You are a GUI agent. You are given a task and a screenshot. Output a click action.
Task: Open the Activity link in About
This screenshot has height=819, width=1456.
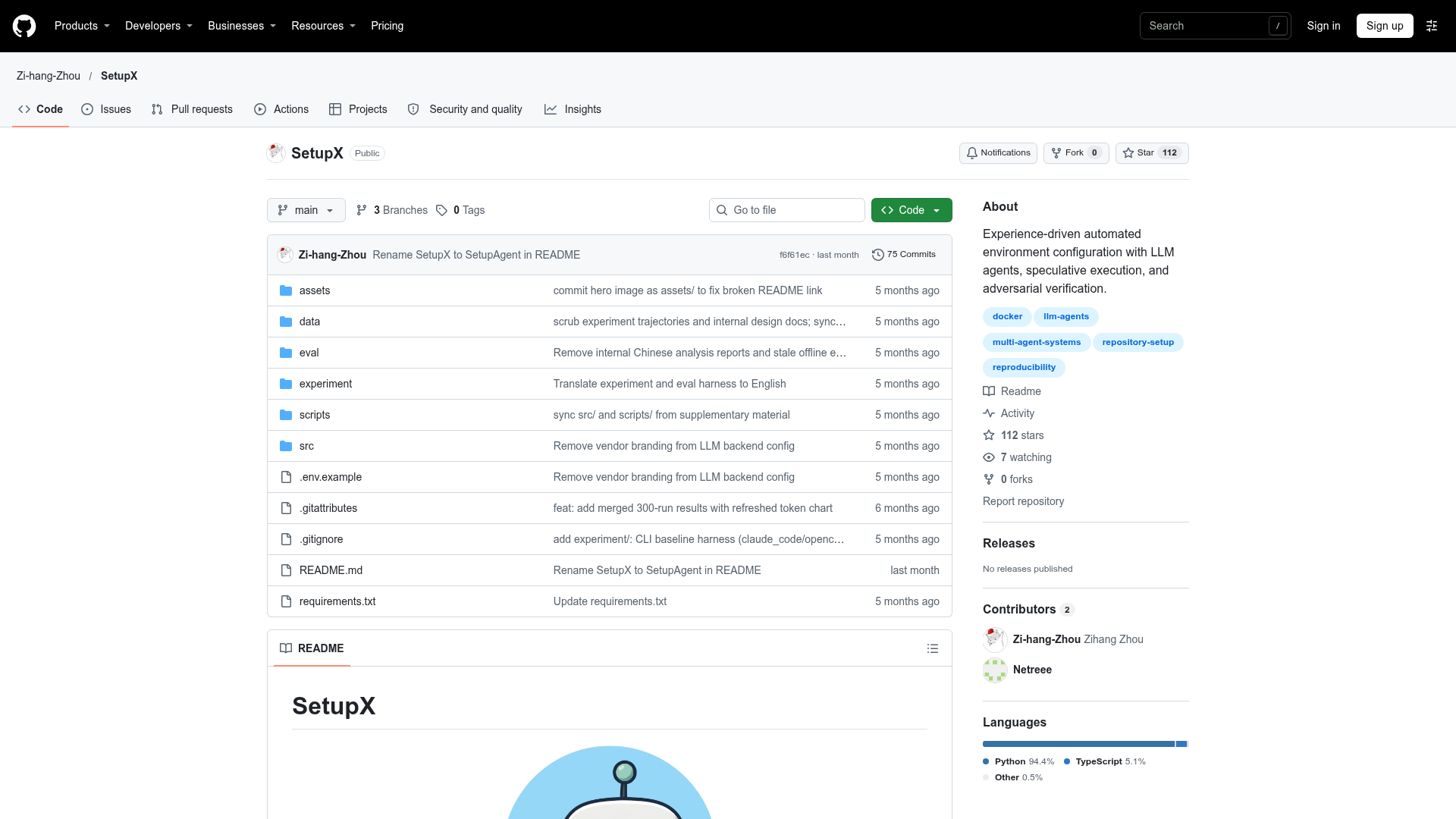[x=1009, y=413]
